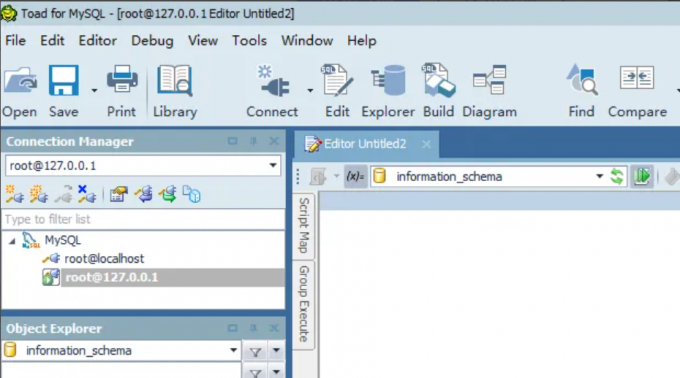Open the Library toolbar icon
The height and width of the screenshot is (378, 680).
(175, 80)
